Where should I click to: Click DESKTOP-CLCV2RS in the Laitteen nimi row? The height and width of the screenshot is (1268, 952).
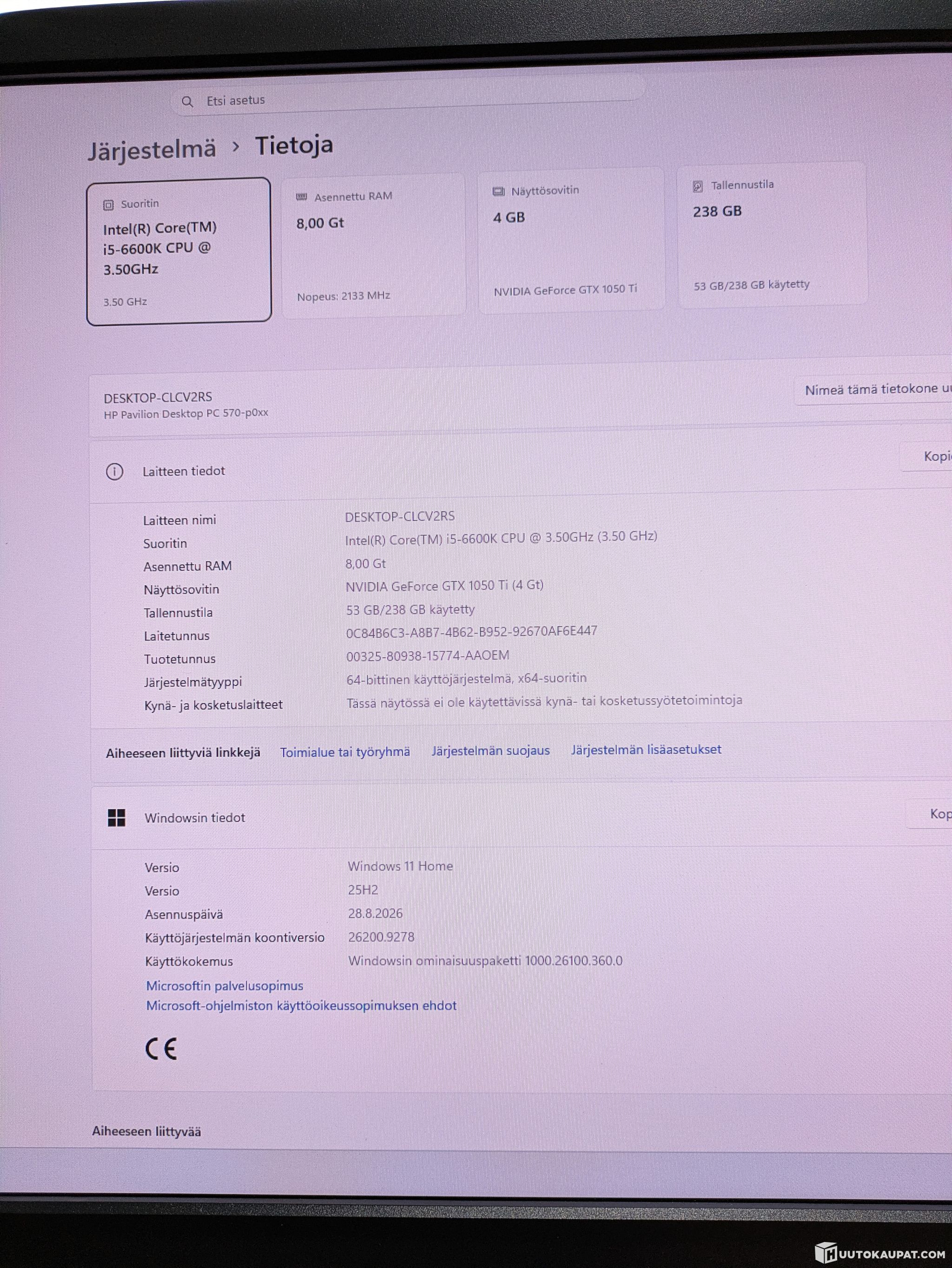(400, 516)
